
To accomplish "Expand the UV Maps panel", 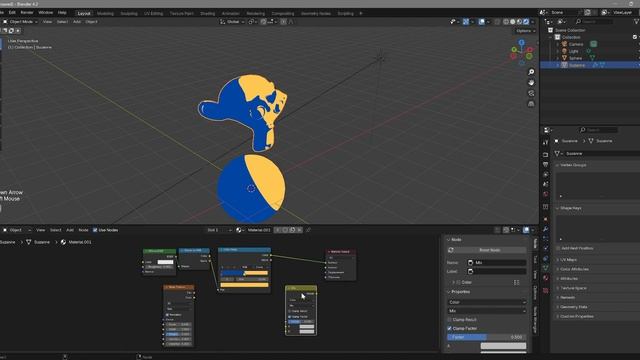I will pos(568,260).
